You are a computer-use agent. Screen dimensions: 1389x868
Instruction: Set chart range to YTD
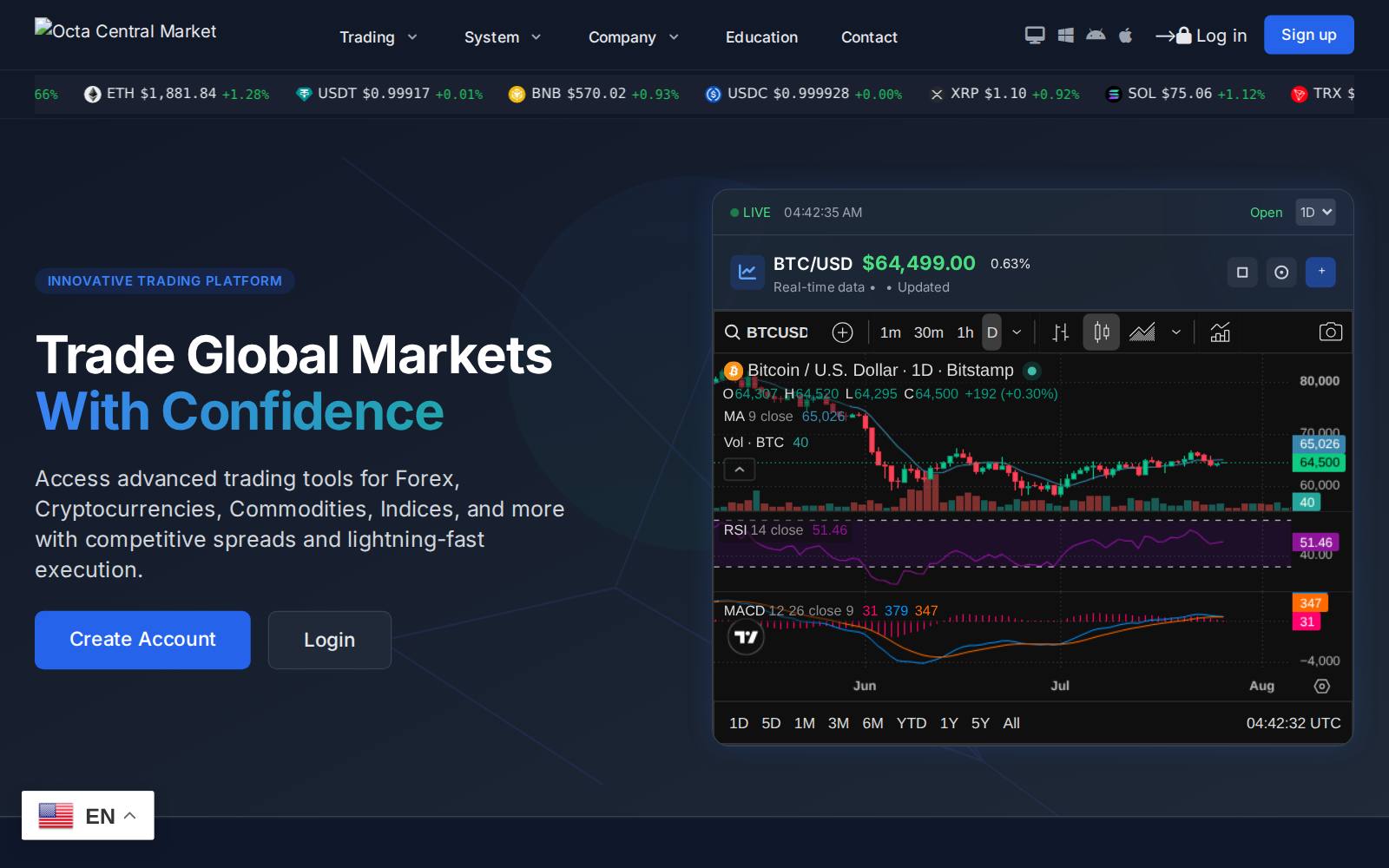point(911,723)
